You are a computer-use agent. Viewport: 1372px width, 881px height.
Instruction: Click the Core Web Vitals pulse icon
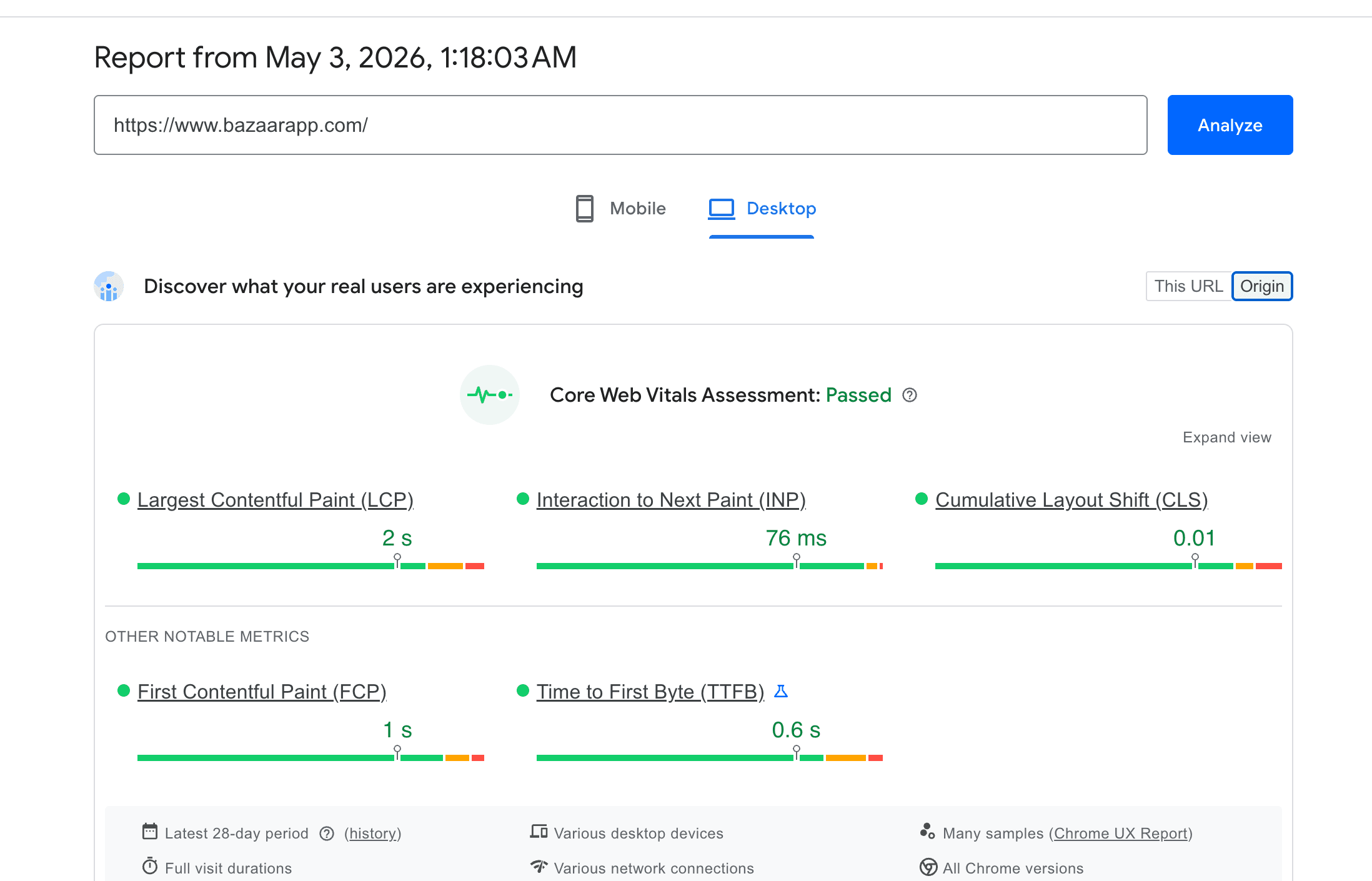(490, 395)
